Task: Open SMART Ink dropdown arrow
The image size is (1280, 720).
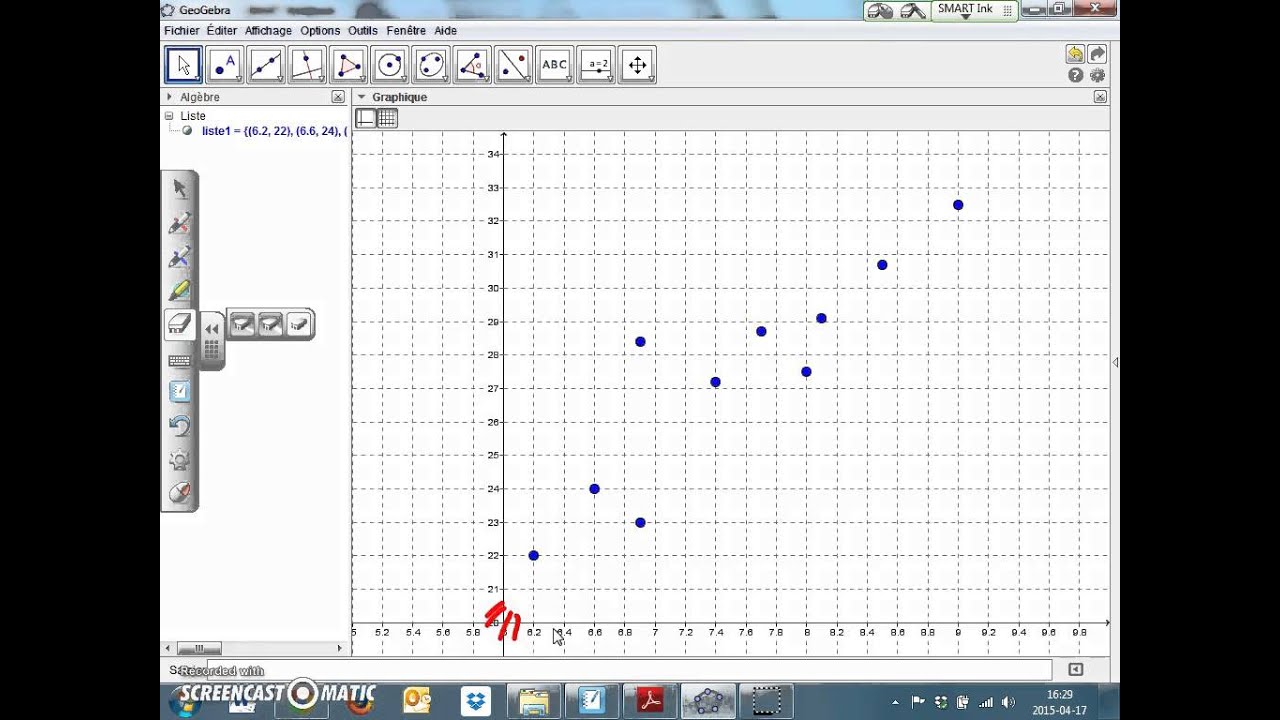Action: [965, 18]
